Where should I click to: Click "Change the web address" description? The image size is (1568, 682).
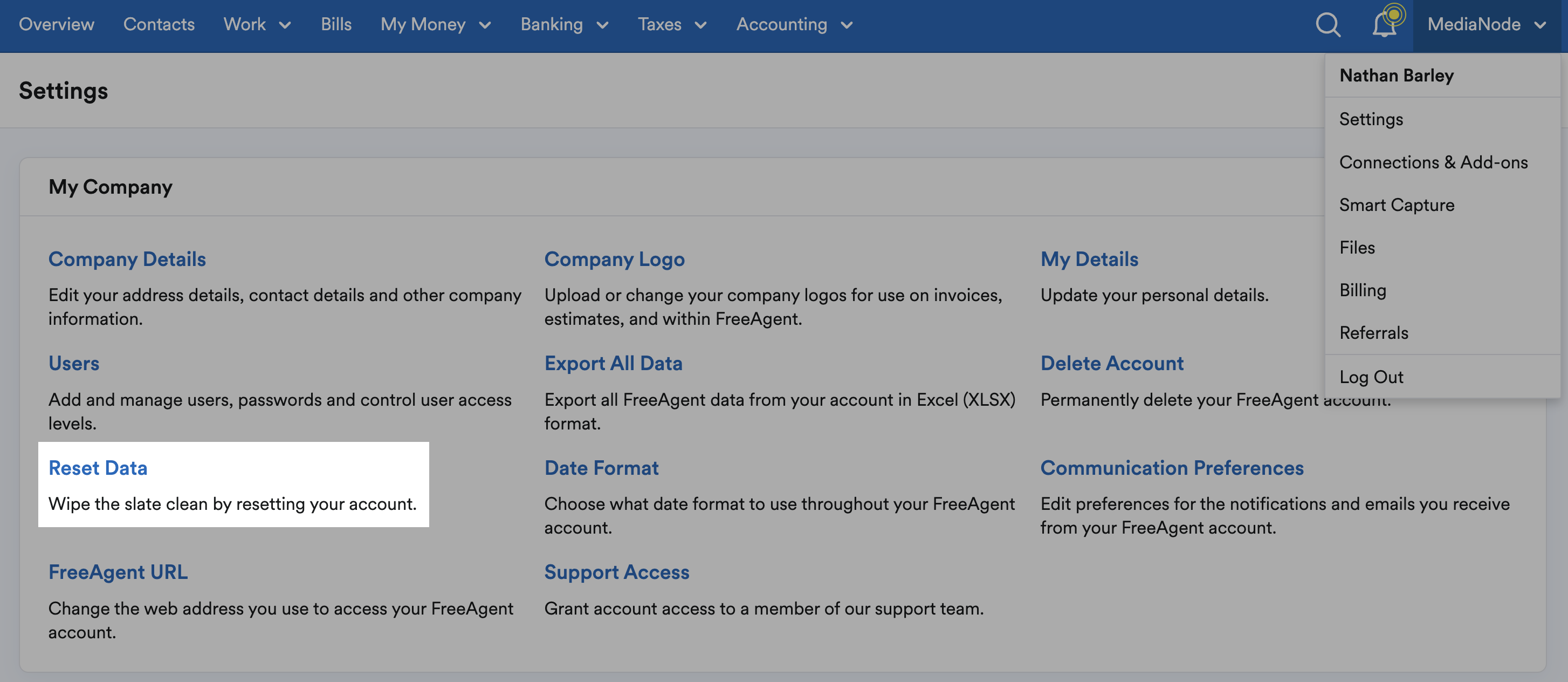[x=280, y=620]
